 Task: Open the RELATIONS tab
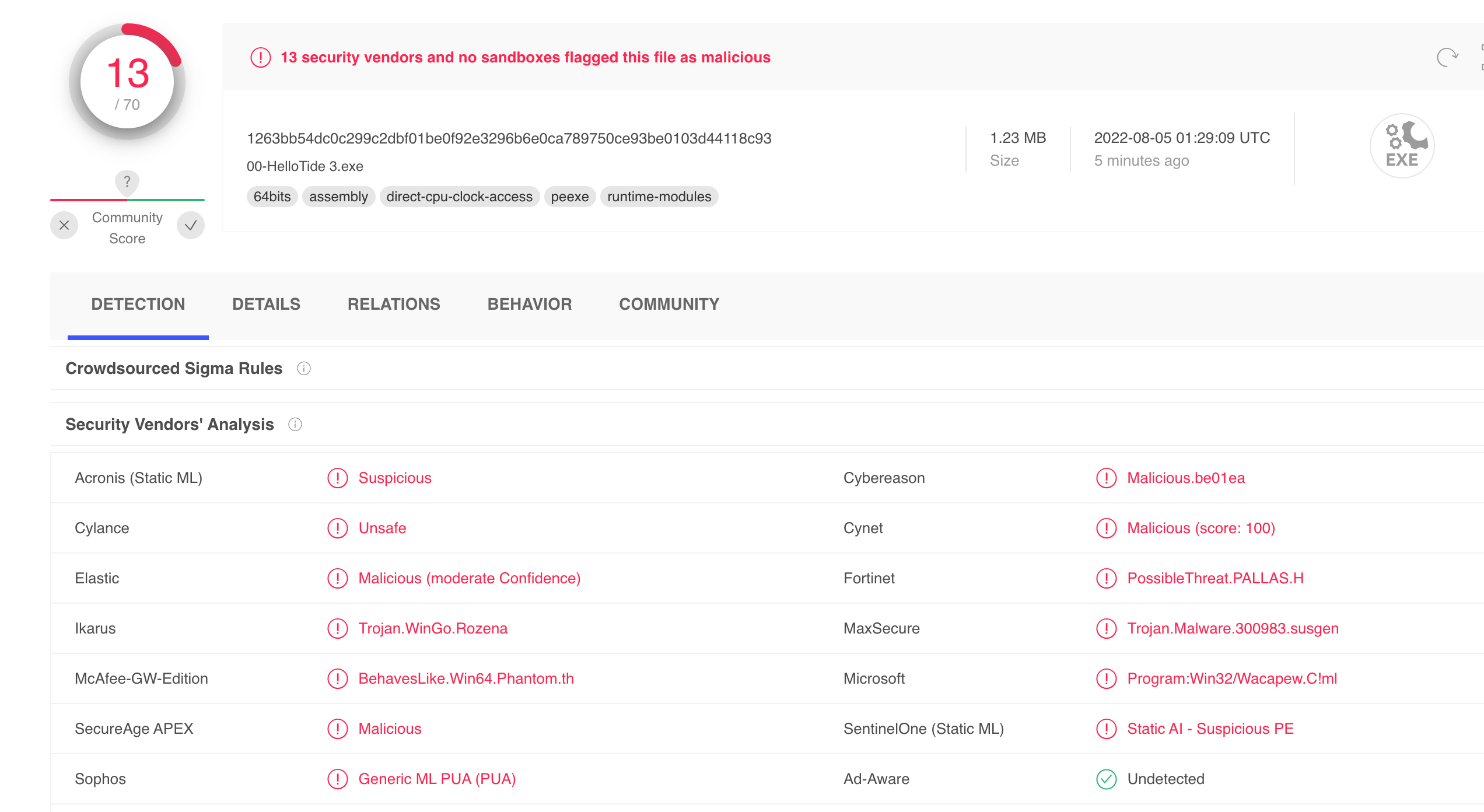pos(394,304)
